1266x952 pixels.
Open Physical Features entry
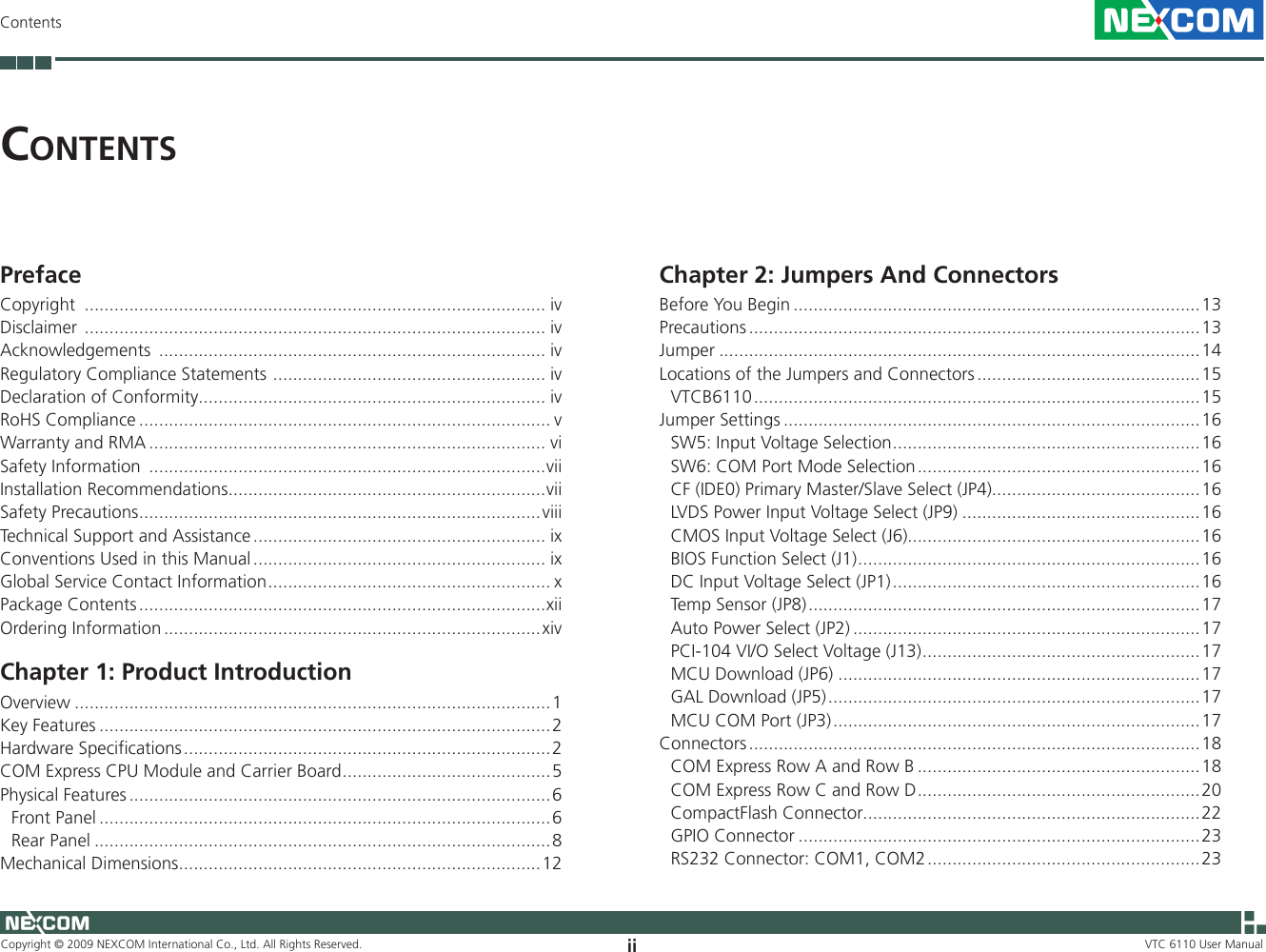281,795
